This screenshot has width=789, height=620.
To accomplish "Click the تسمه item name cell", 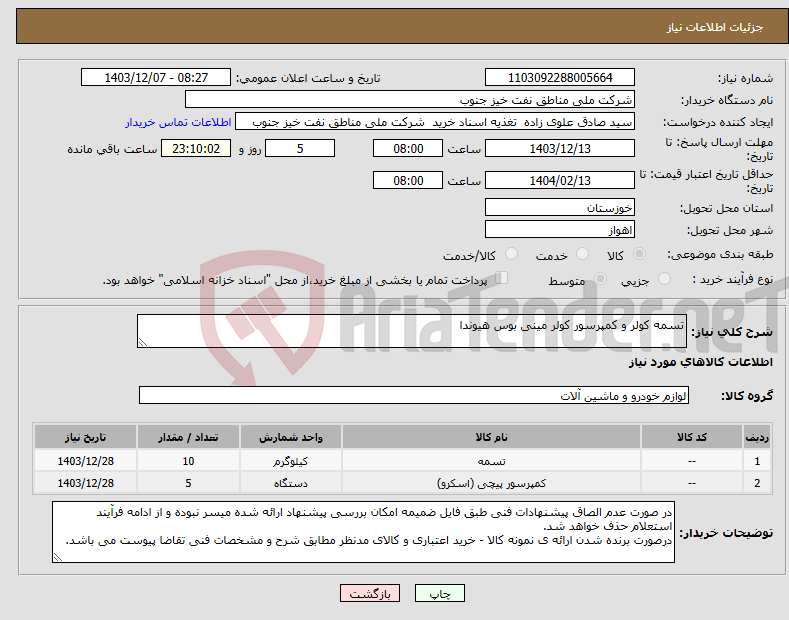I will click(491, 461).
